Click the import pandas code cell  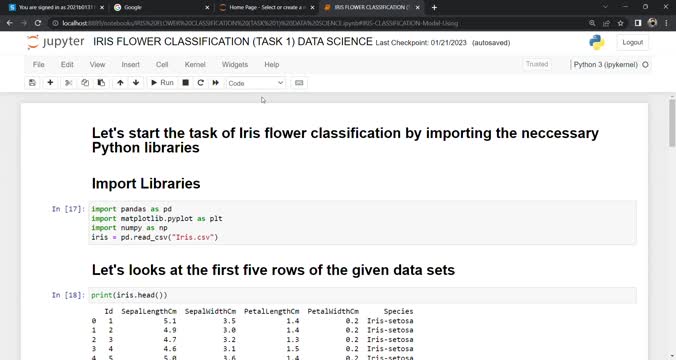(x=362, y=223)
